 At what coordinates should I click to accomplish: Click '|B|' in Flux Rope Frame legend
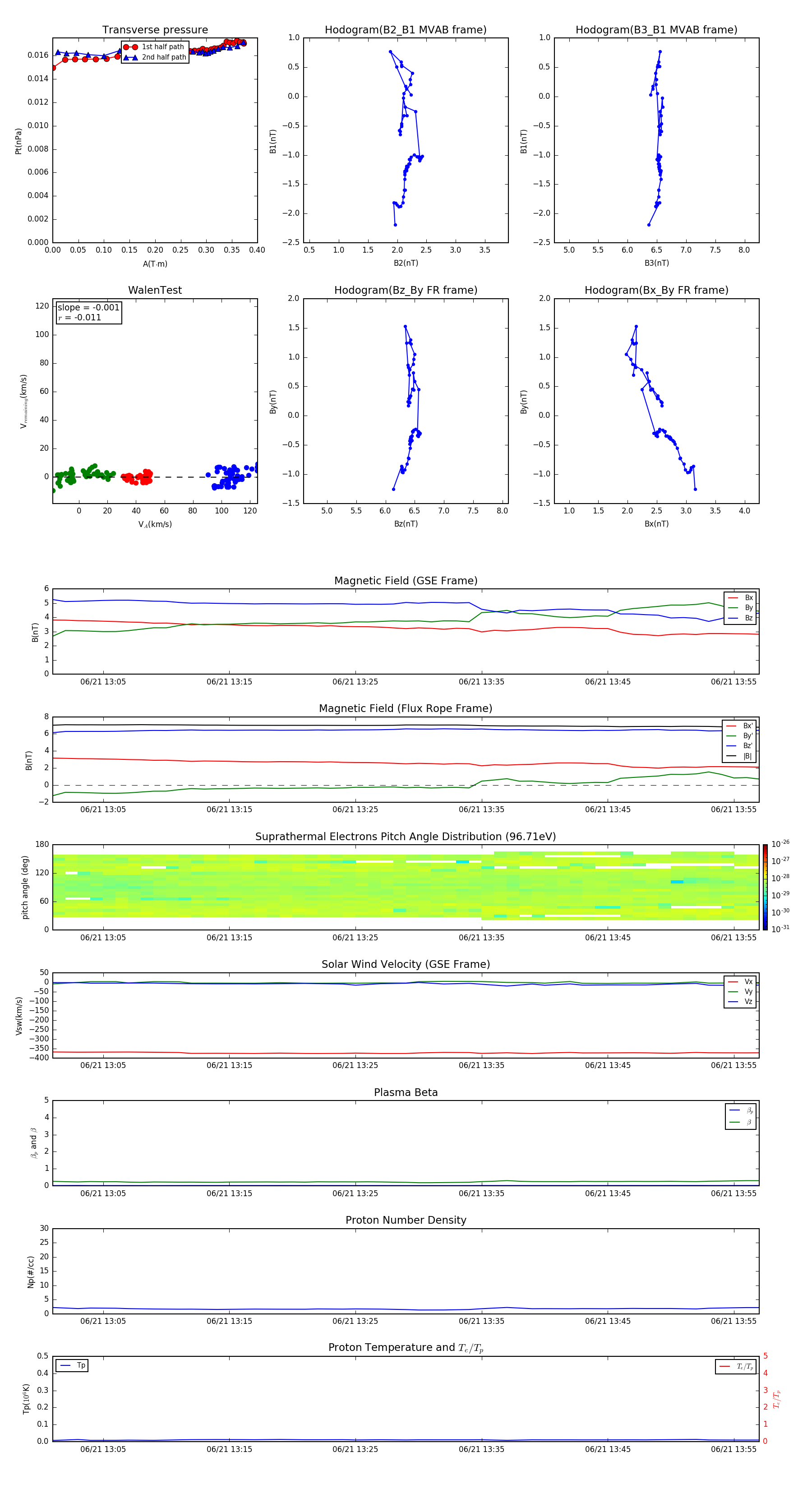tap(747, 756)
